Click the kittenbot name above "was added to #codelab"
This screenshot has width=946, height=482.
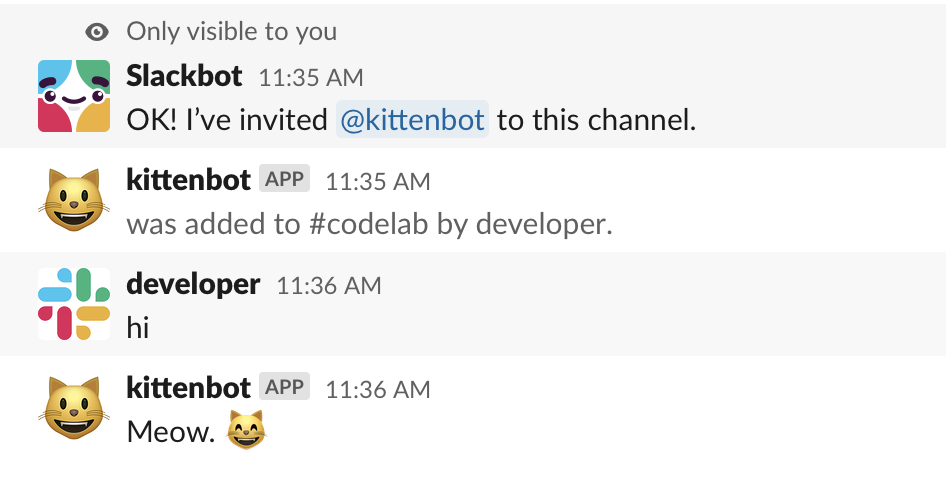[188, 180]
